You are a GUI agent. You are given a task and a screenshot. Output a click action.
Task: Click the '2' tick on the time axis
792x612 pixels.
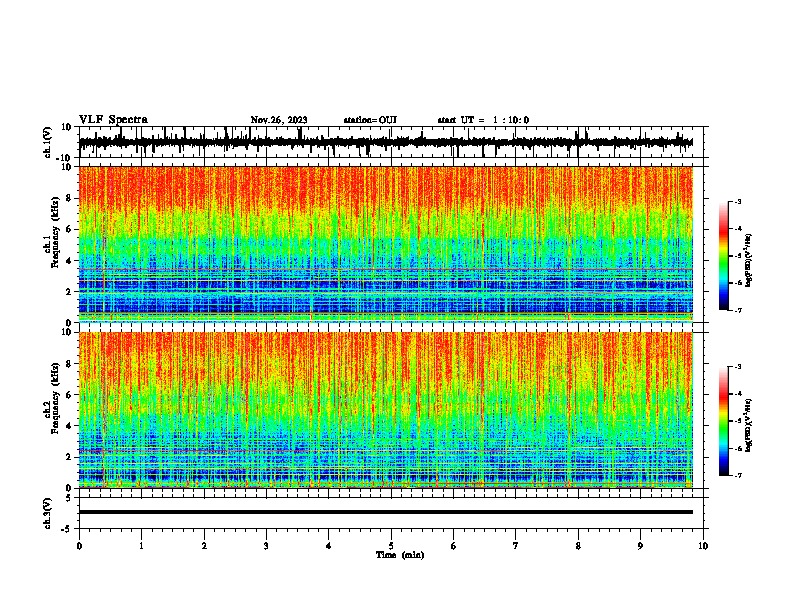[x=204, y=546]
